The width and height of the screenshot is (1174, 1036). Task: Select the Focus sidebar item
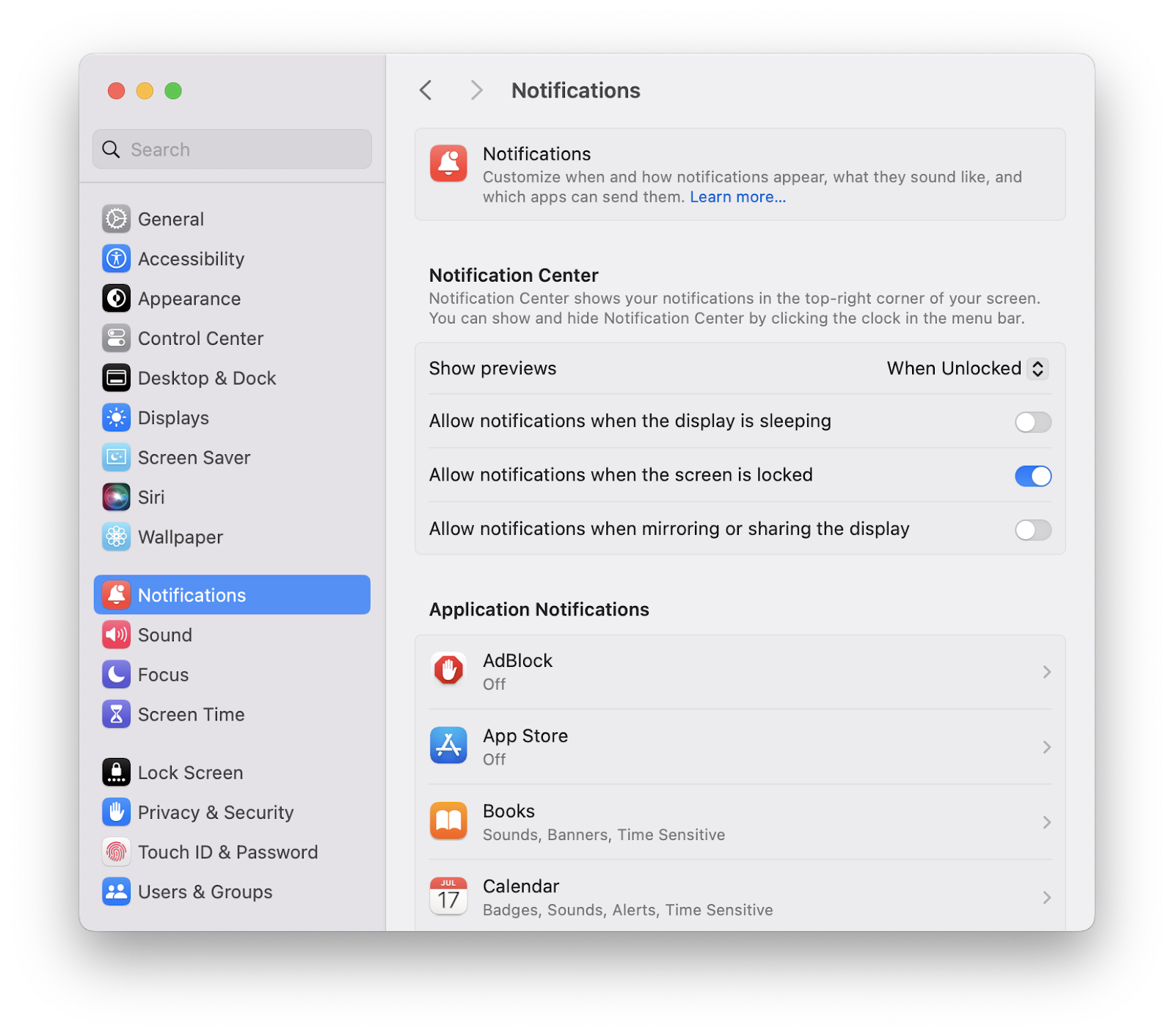232,674
